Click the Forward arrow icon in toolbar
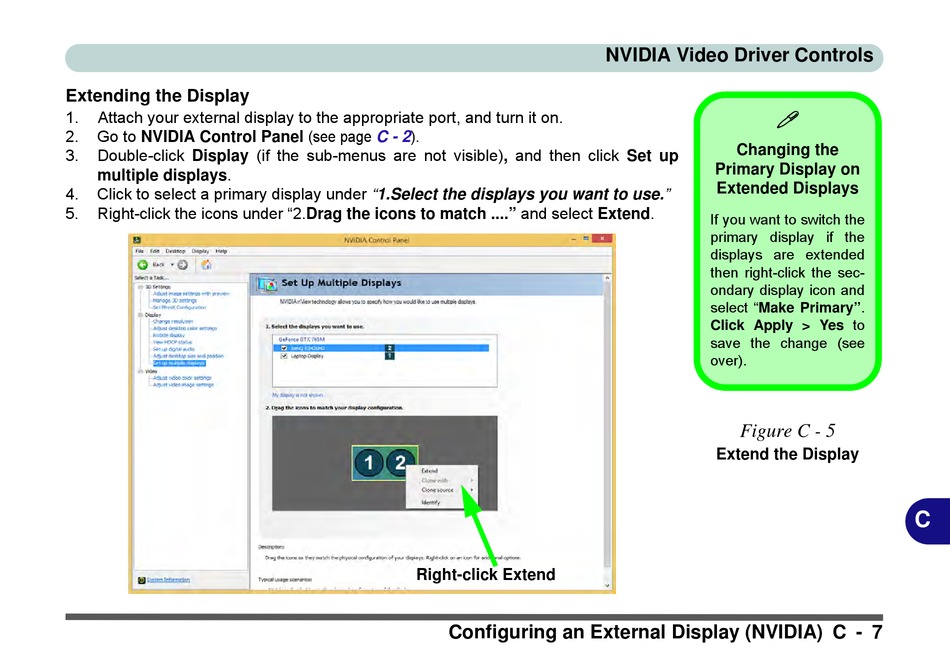The height and width of the screenshot is (669, 950). click(x=182, y=265)
